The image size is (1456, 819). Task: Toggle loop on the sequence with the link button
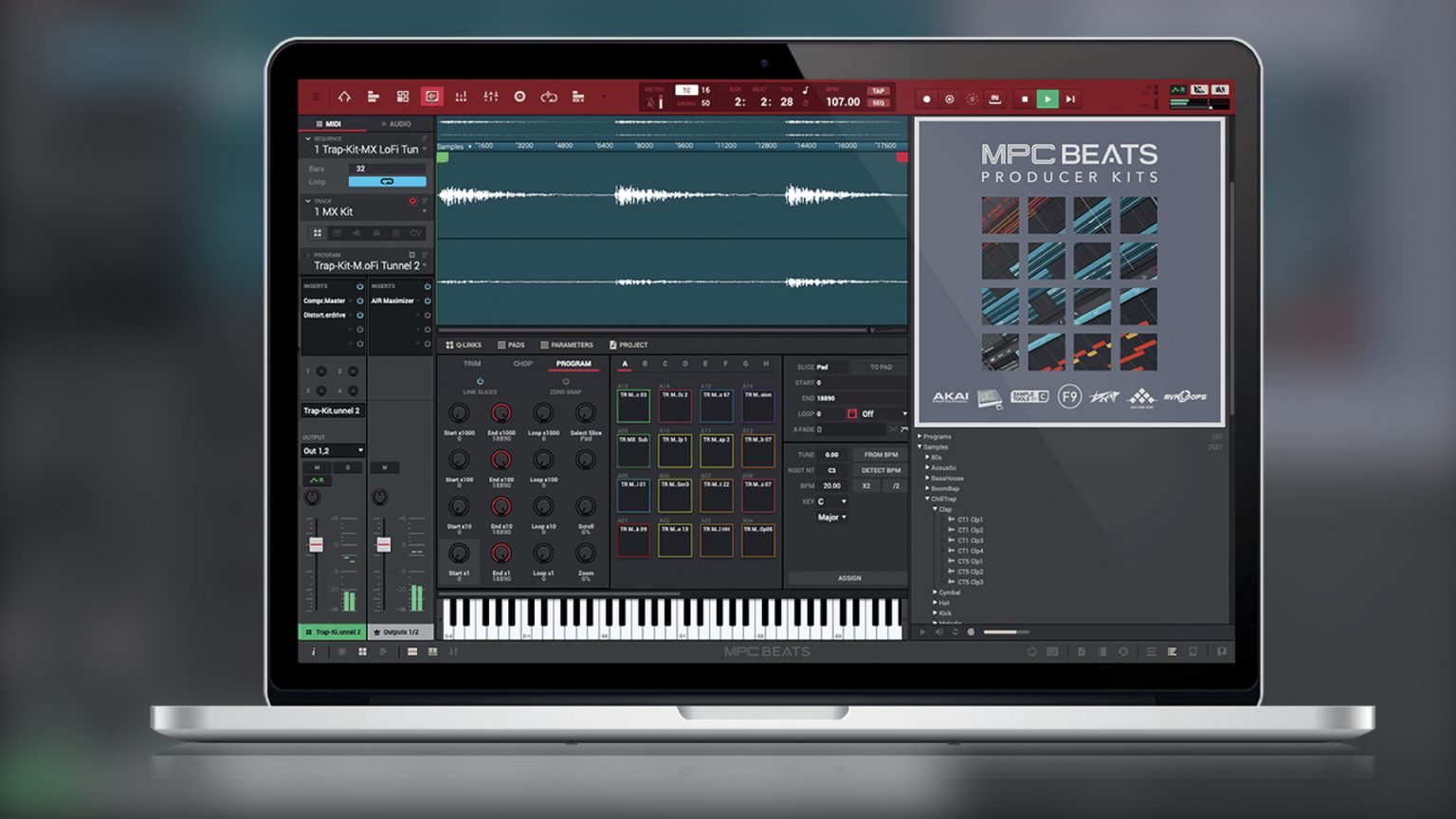389,181
